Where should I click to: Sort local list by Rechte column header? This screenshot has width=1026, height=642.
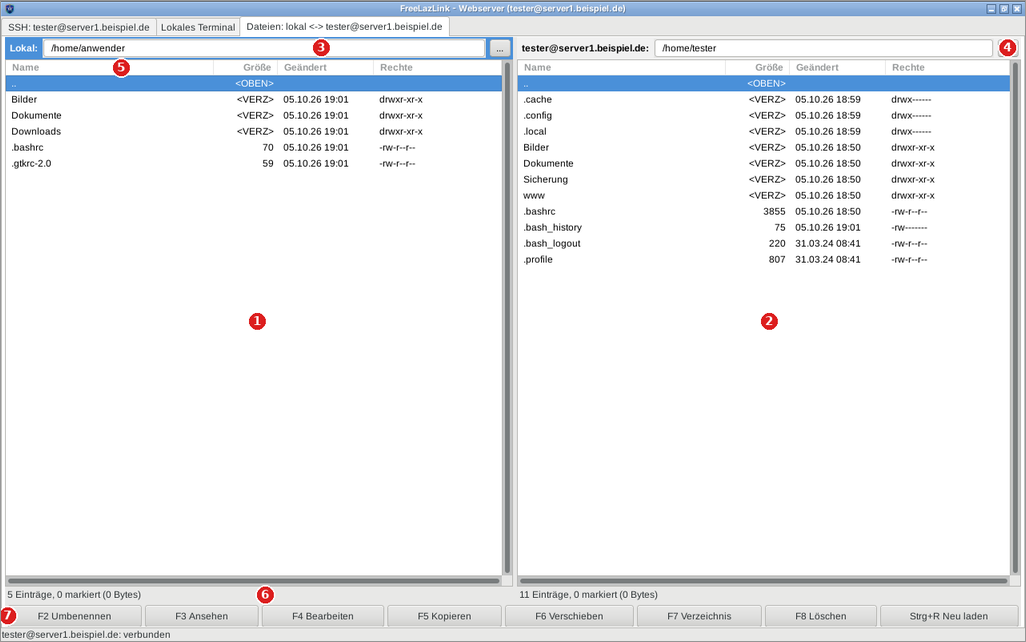(x=437, y=67)
